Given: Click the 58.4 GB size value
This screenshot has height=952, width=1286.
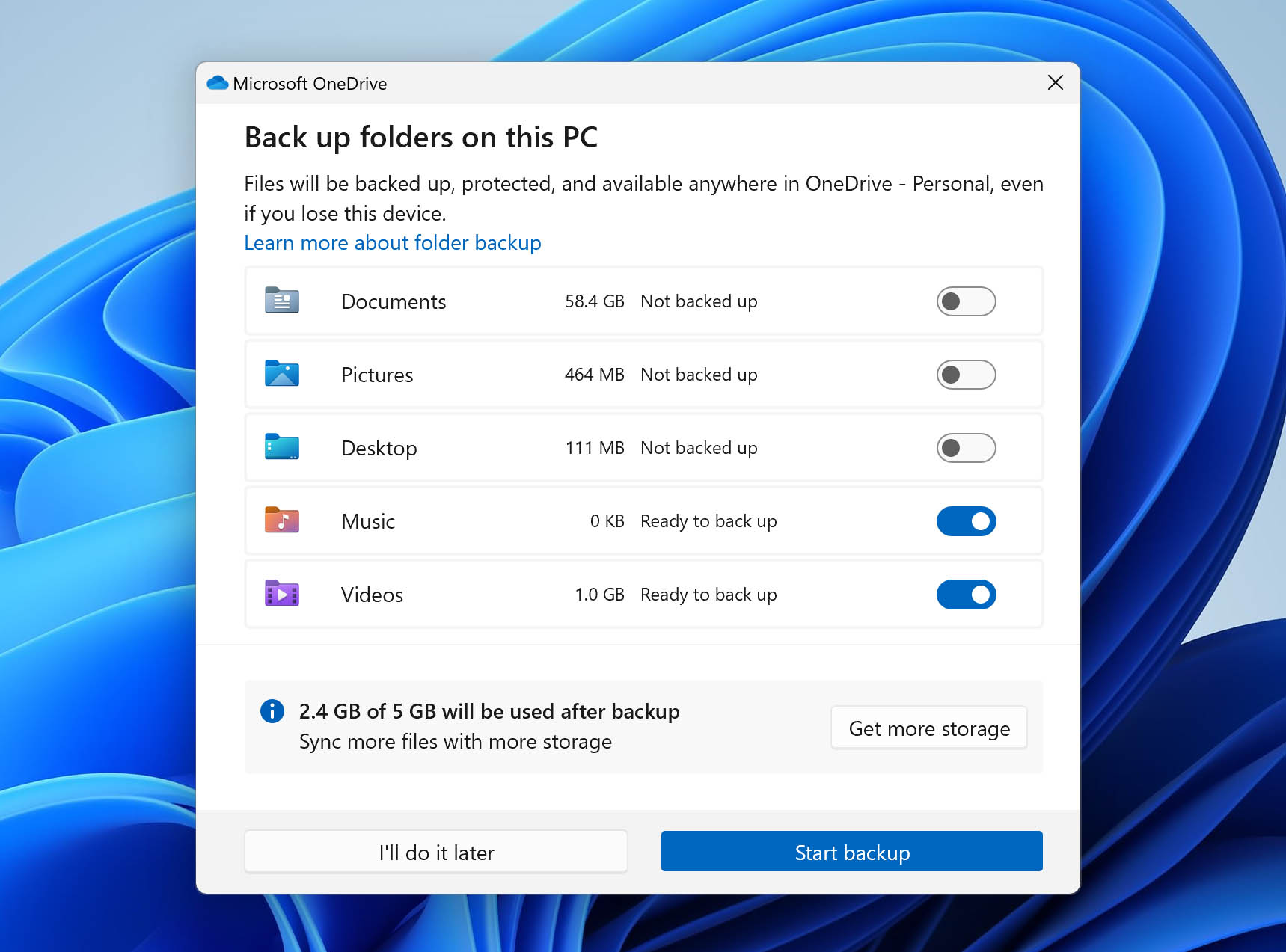Looking at the screenshot, I should click(595, 301).
